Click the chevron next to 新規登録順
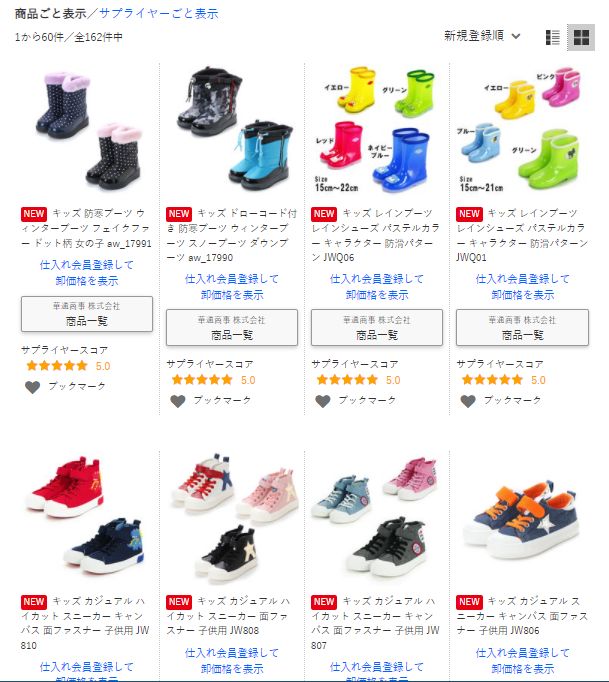The width and height of the screenshot is (609, 682). point(515,36)
